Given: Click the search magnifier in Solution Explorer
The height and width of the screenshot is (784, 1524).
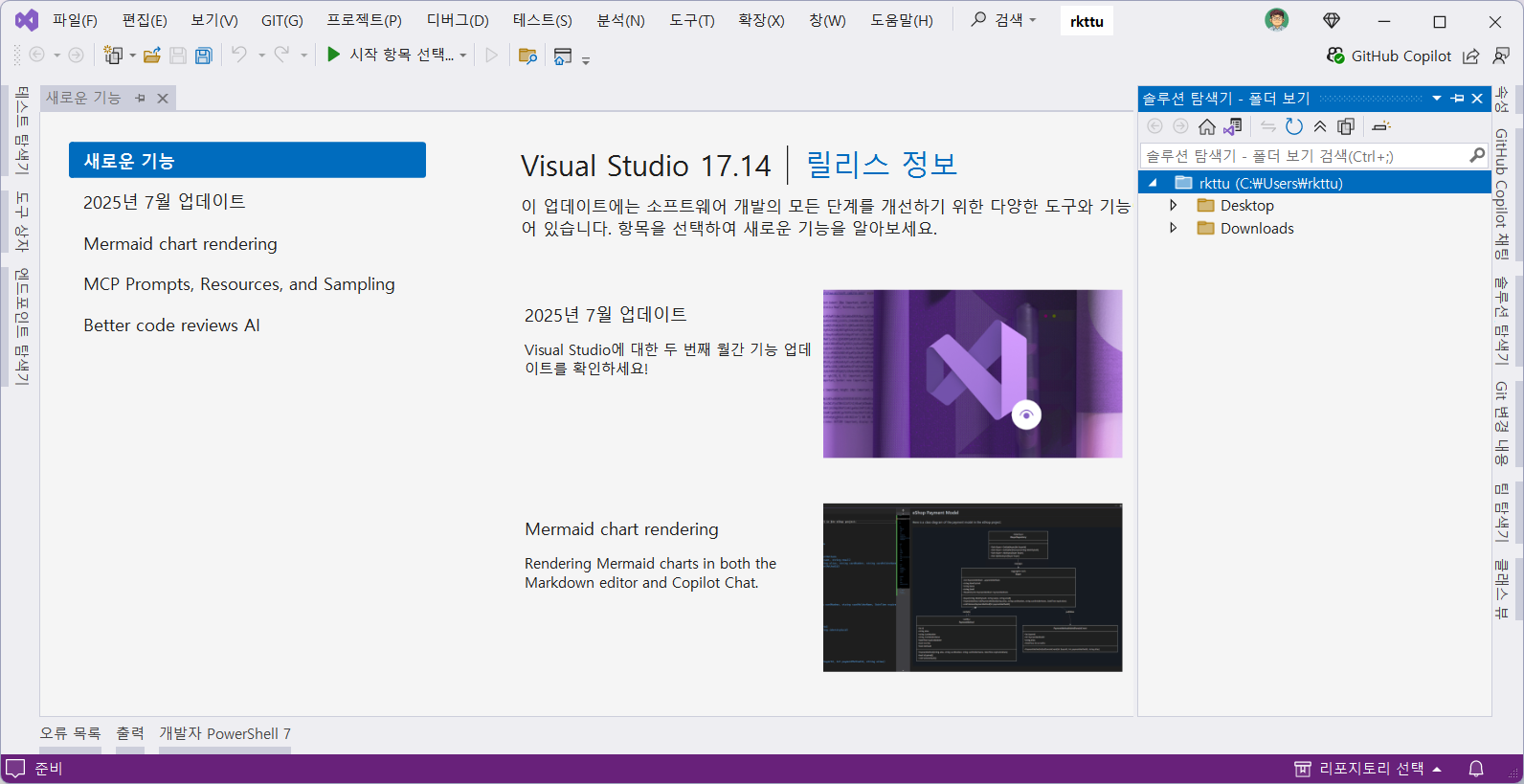Looking at the screenshot, I should (x=1477, y=155).
